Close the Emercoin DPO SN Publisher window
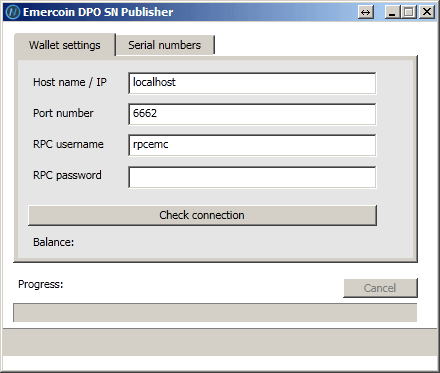Viewport: 440px width, 373px height. [x=427, y=12]
